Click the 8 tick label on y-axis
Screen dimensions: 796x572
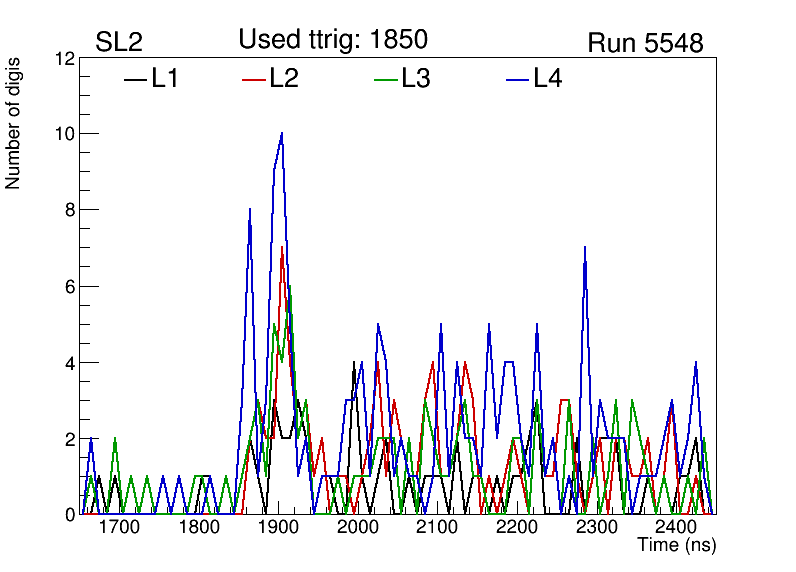tap(68, 210)
